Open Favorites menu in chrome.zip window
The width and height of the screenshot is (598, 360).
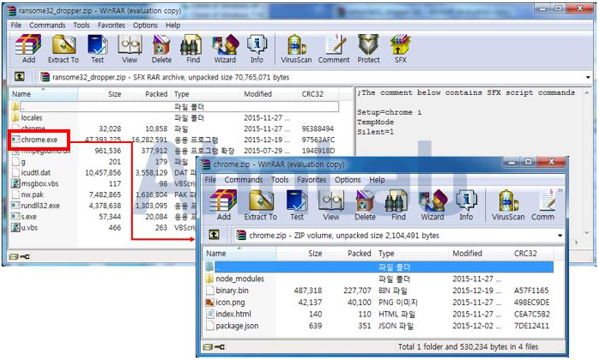pos(312,180)
